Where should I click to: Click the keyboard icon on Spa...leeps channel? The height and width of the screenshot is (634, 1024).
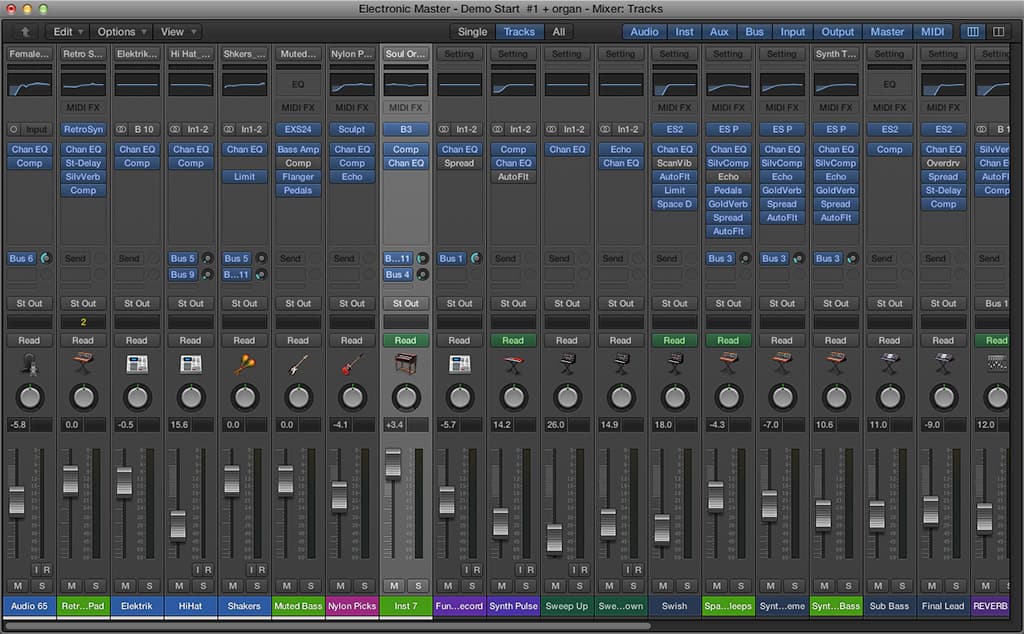pos(728,364)
